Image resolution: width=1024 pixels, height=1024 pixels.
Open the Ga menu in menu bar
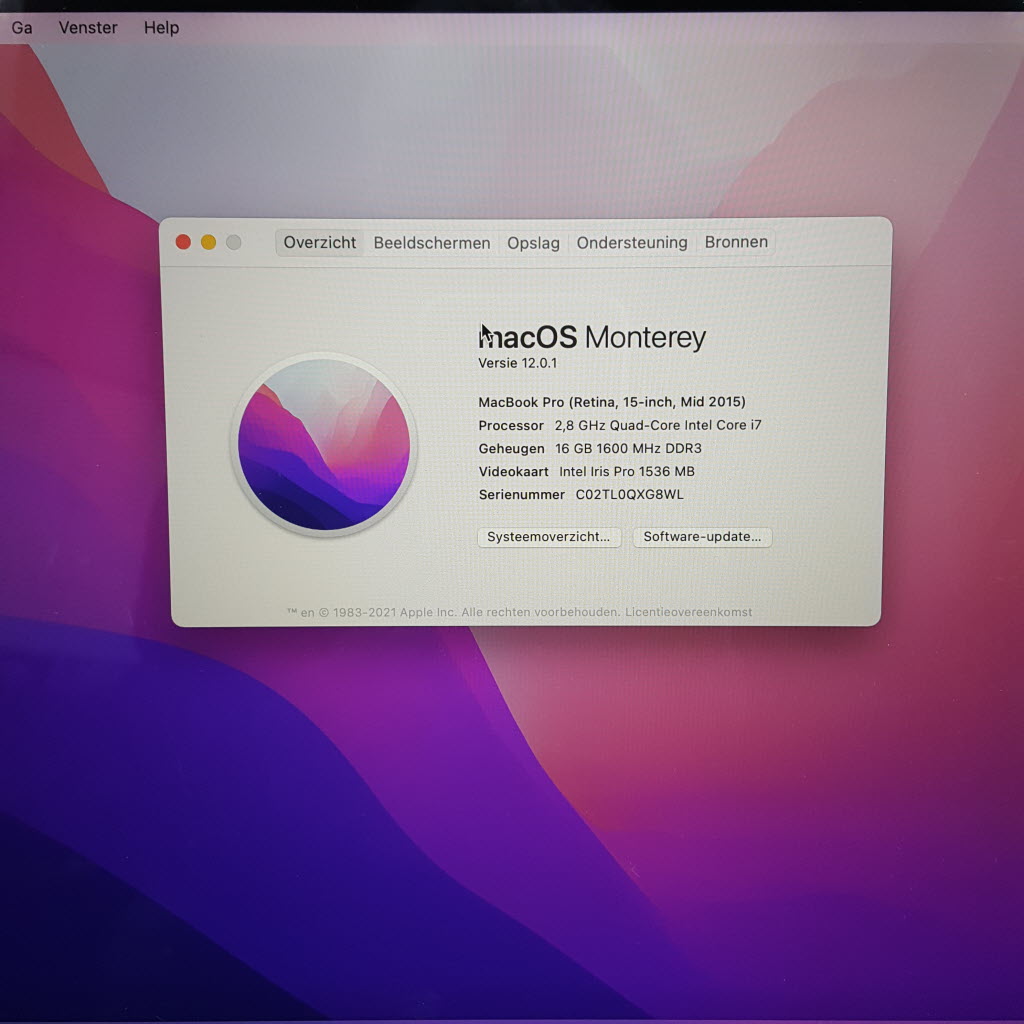point(22,28)
